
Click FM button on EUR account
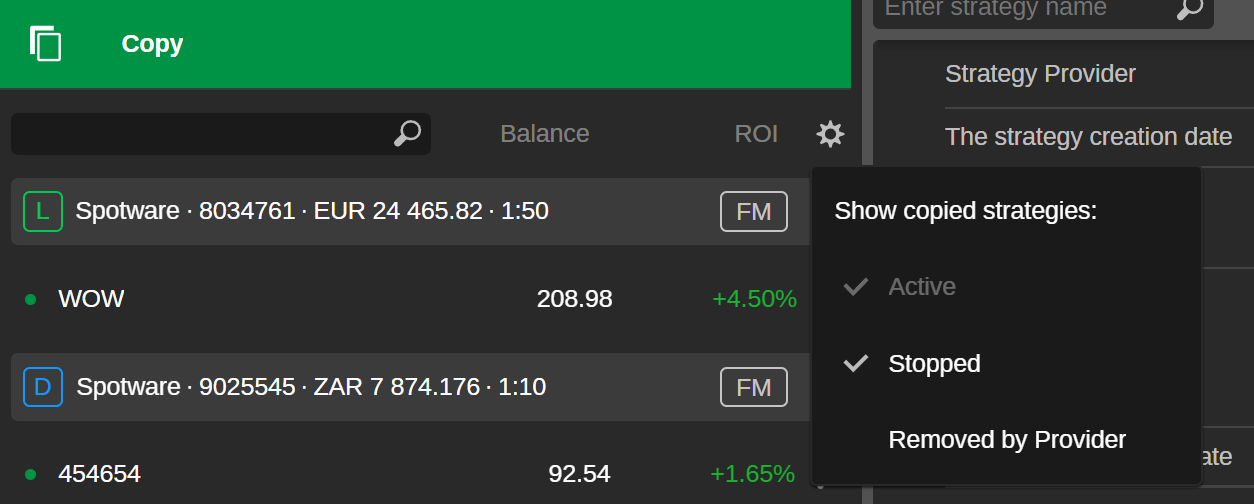pos(753,211)
